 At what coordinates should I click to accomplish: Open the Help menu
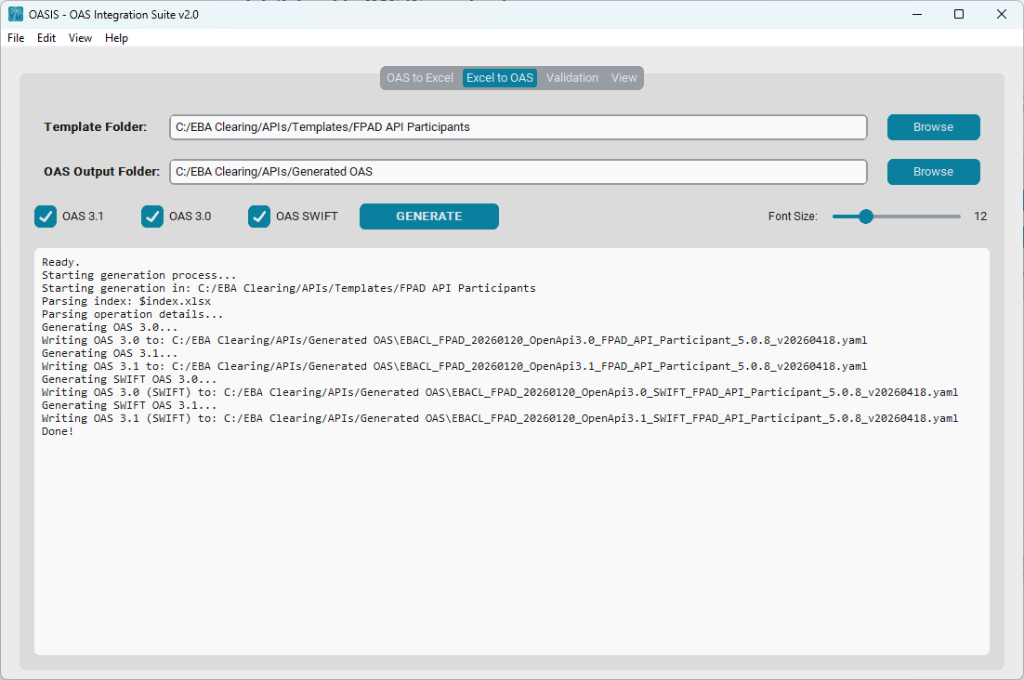(x=116, y=38)
